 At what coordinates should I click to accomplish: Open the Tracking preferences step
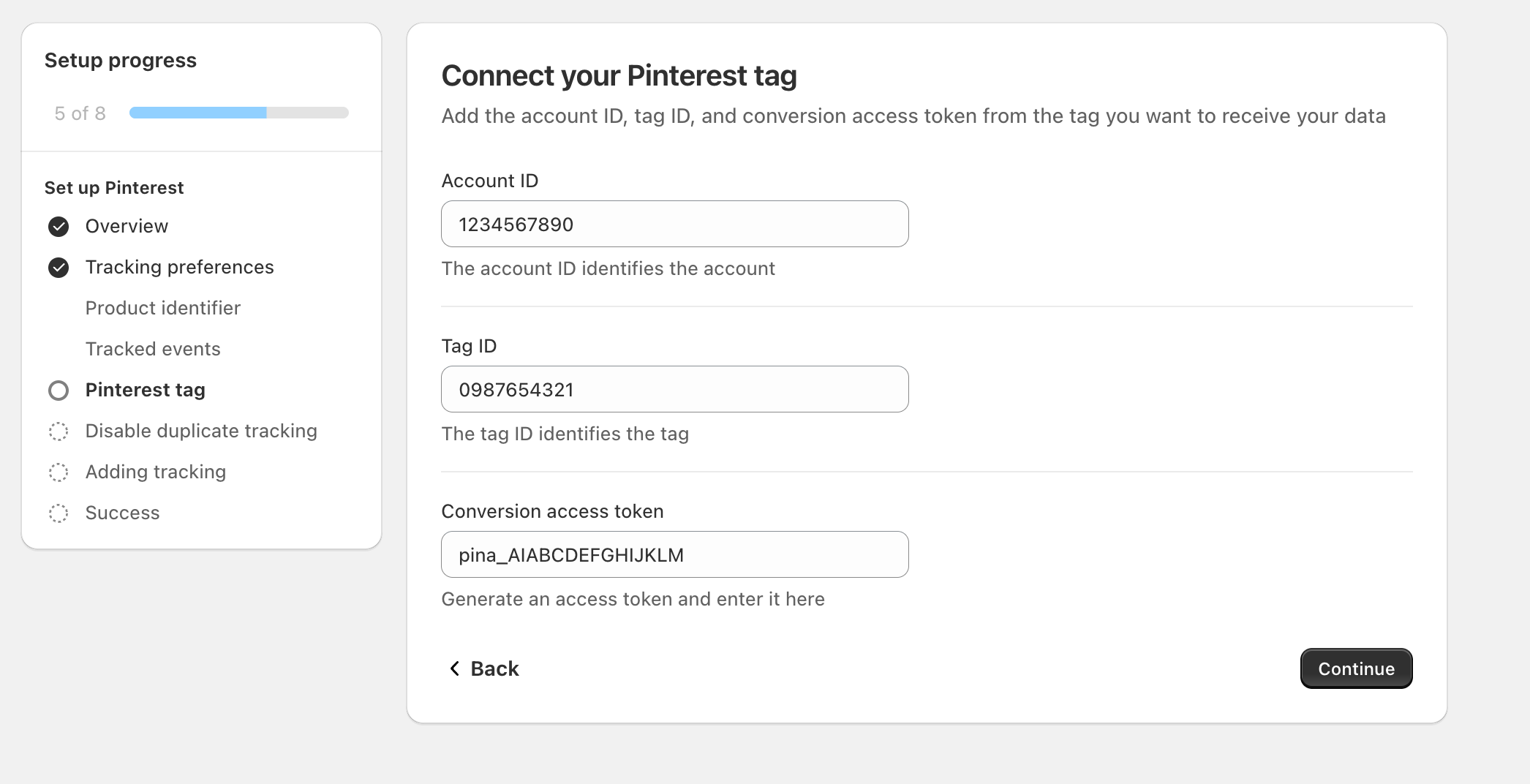(x=179, y=267)
